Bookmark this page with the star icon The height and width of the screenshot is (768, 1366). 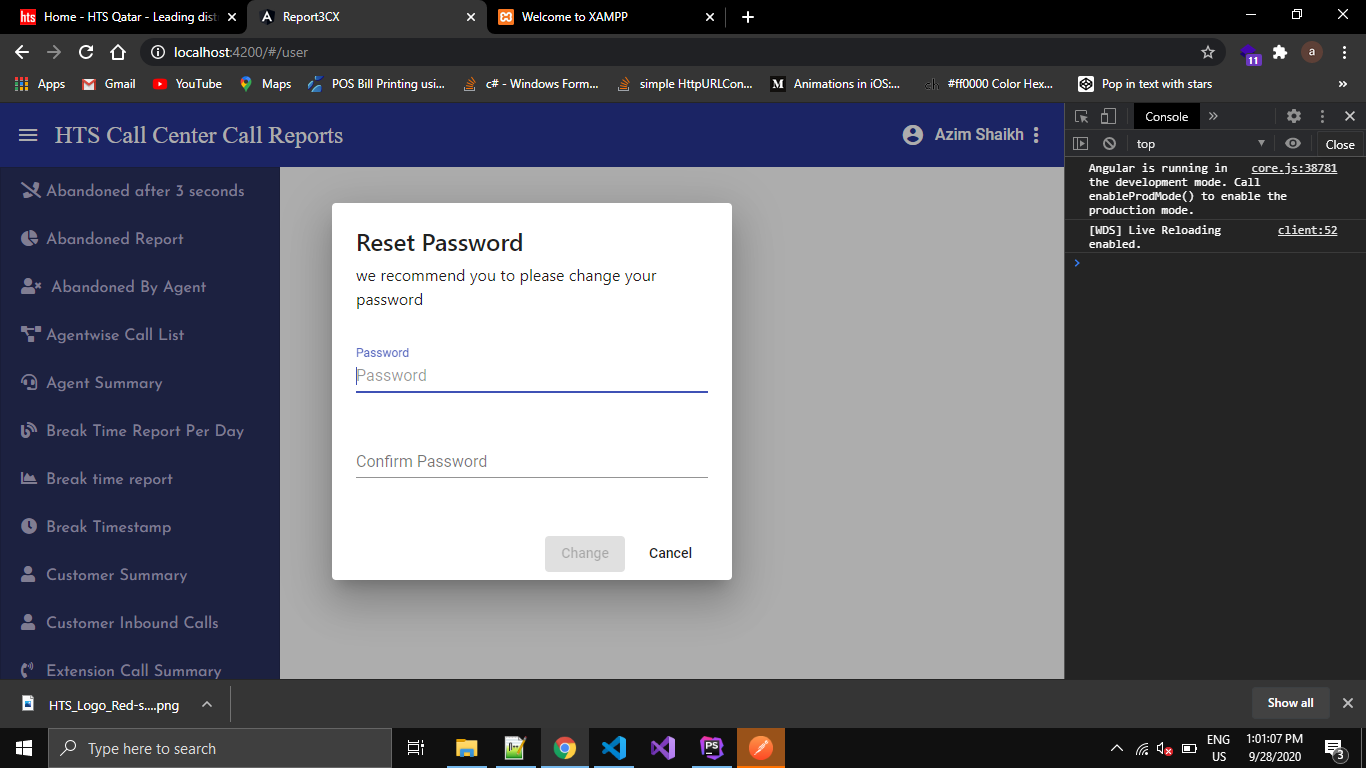point(1207,52)
